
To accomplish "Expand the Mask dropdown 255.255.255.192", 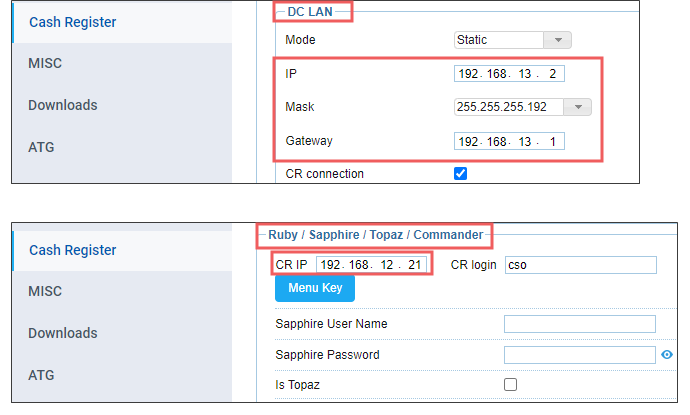I will tap(523, 107).
